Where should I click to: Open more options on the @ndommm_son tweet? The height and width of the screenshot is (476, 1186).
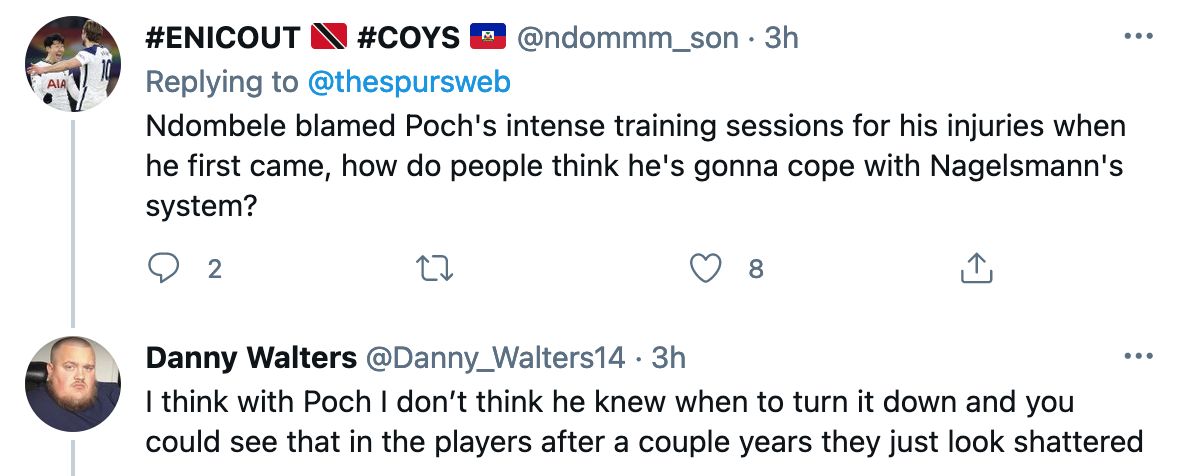click(1138, 39)
